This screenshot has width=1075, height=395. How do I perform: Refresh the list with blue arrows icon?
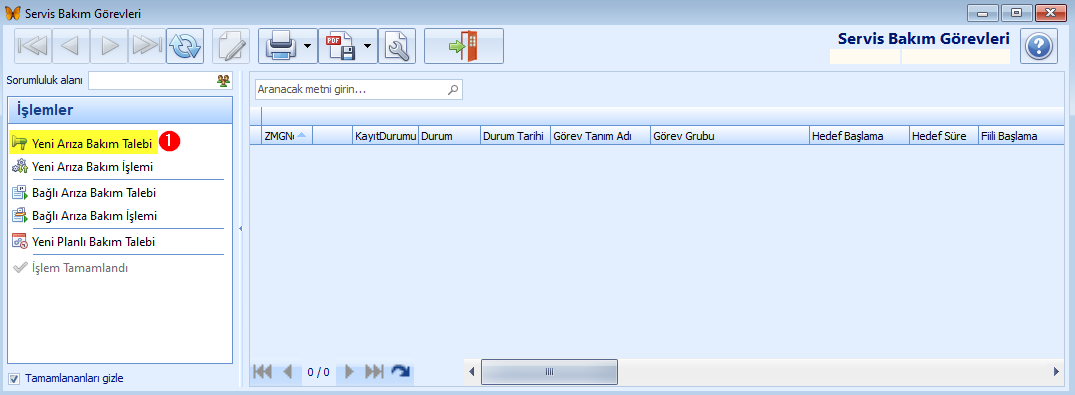pyautogui.click(x=185, y=46)
